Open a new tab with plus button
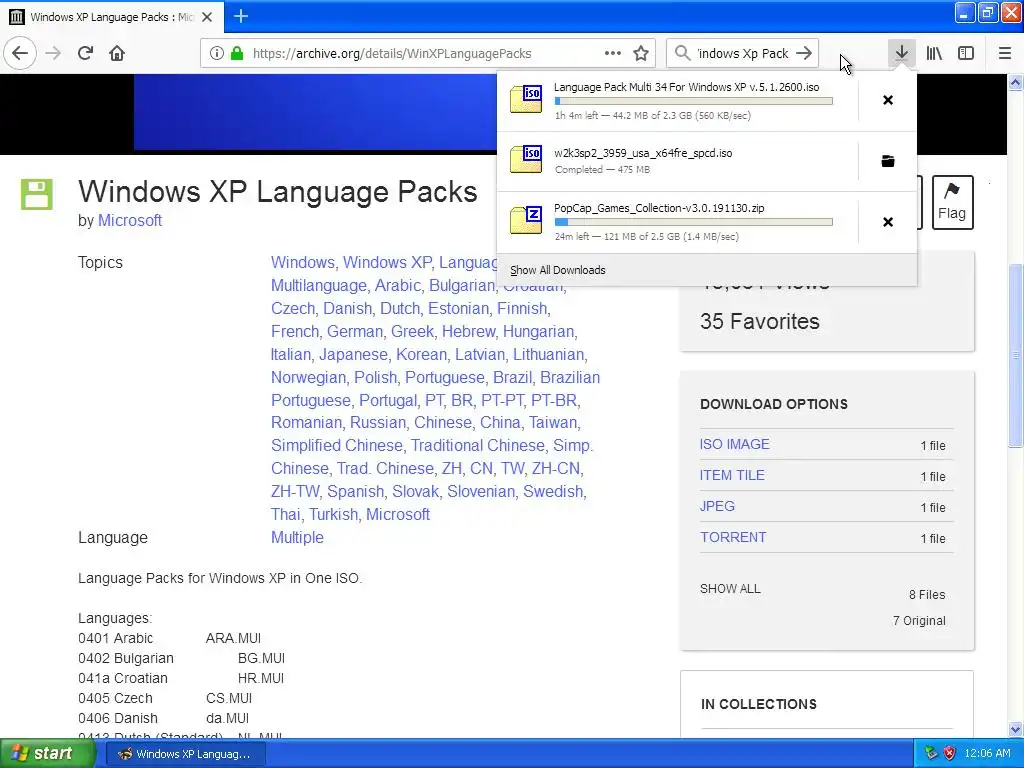Image resolution: width=1024 pixels, height=768 pixels. (241, 16)
